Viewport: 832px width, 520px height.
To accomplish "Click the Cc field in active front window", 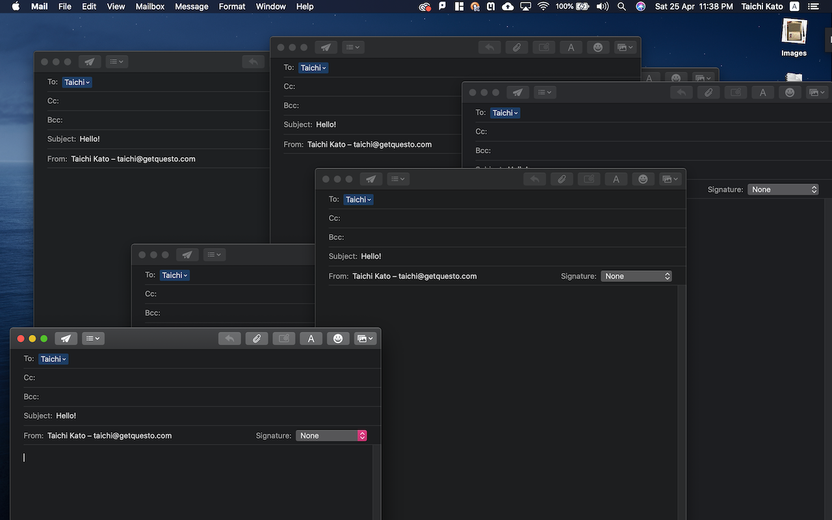I will (x=202, y=378).
